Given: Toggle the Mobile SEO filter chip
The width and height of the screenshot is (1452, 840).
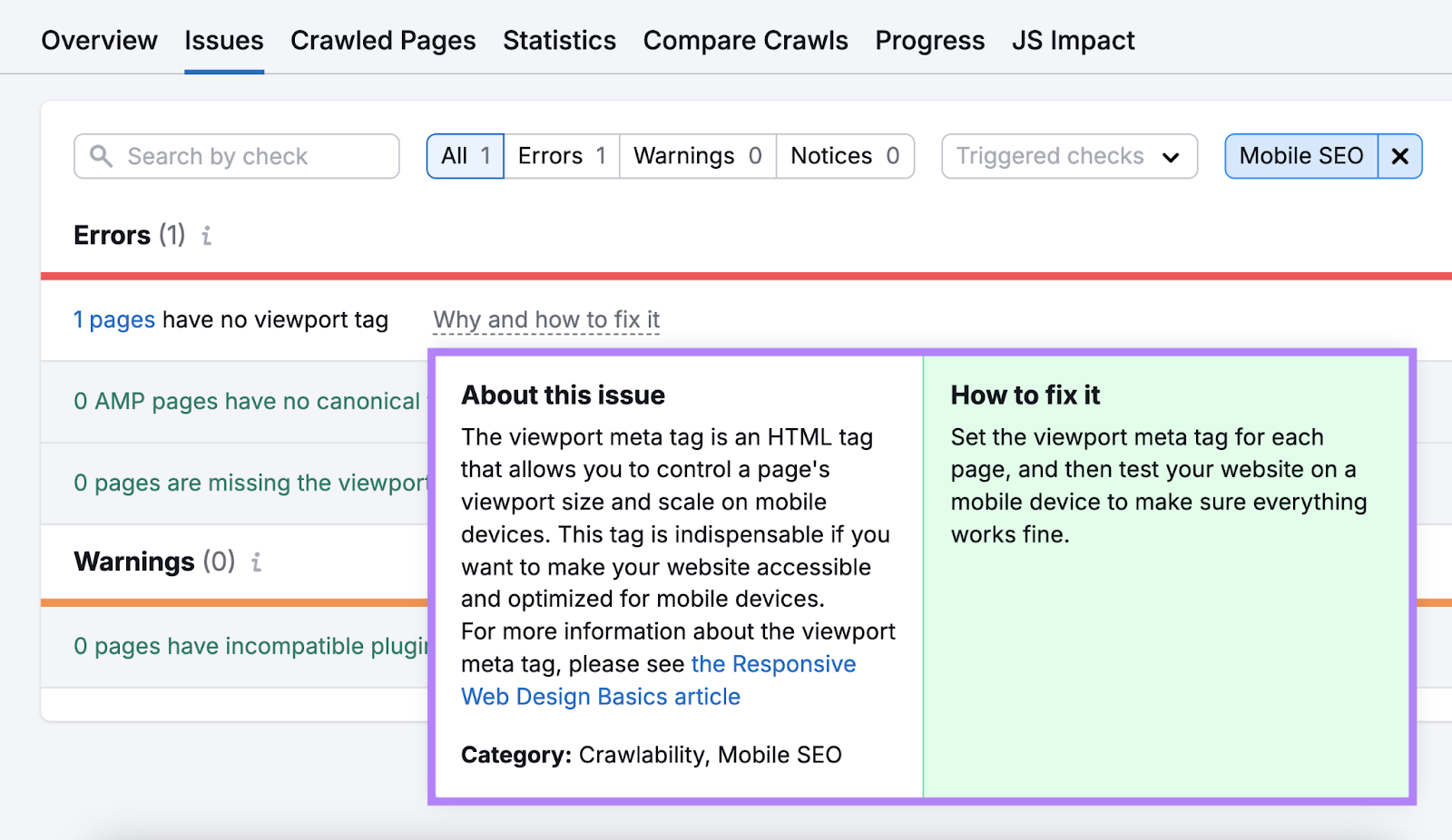Looking at the screenshot, I should (x=1301, y=156).
